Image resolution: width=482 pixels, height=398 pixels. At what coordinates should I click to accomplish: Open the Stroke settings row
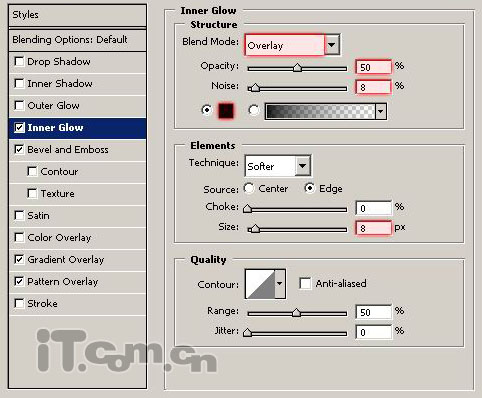tap(77, 304)
